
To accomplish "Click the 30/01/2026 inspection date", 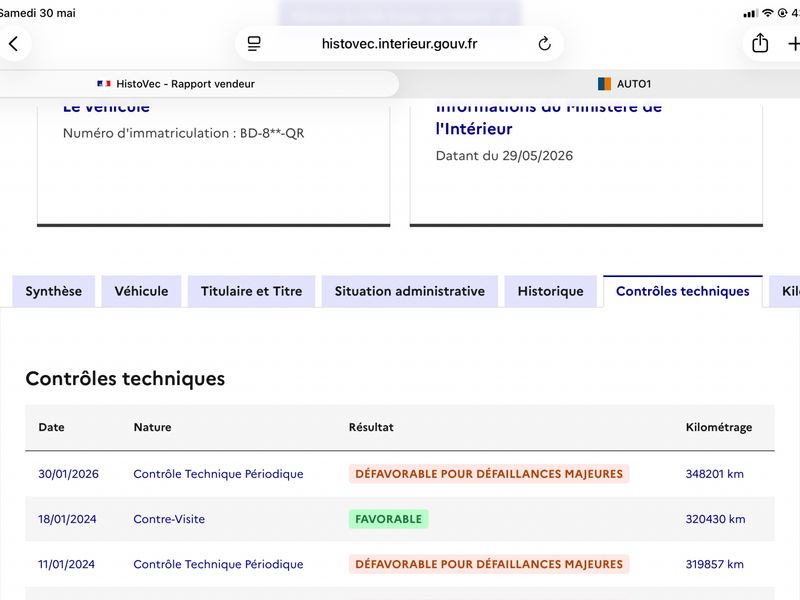I will click(68, 474).
